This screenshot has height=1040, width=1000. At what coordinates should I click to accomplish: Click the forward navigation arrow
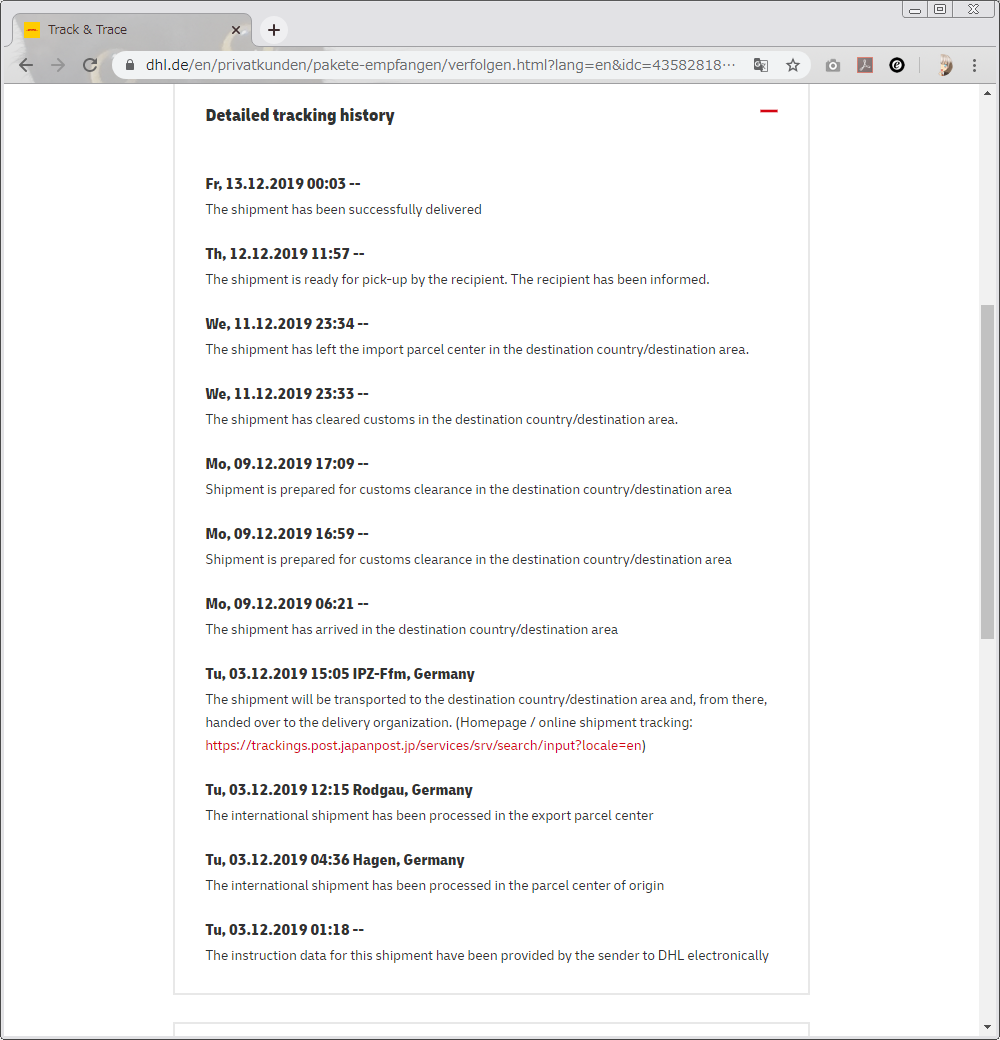click(x=58, y=65)
